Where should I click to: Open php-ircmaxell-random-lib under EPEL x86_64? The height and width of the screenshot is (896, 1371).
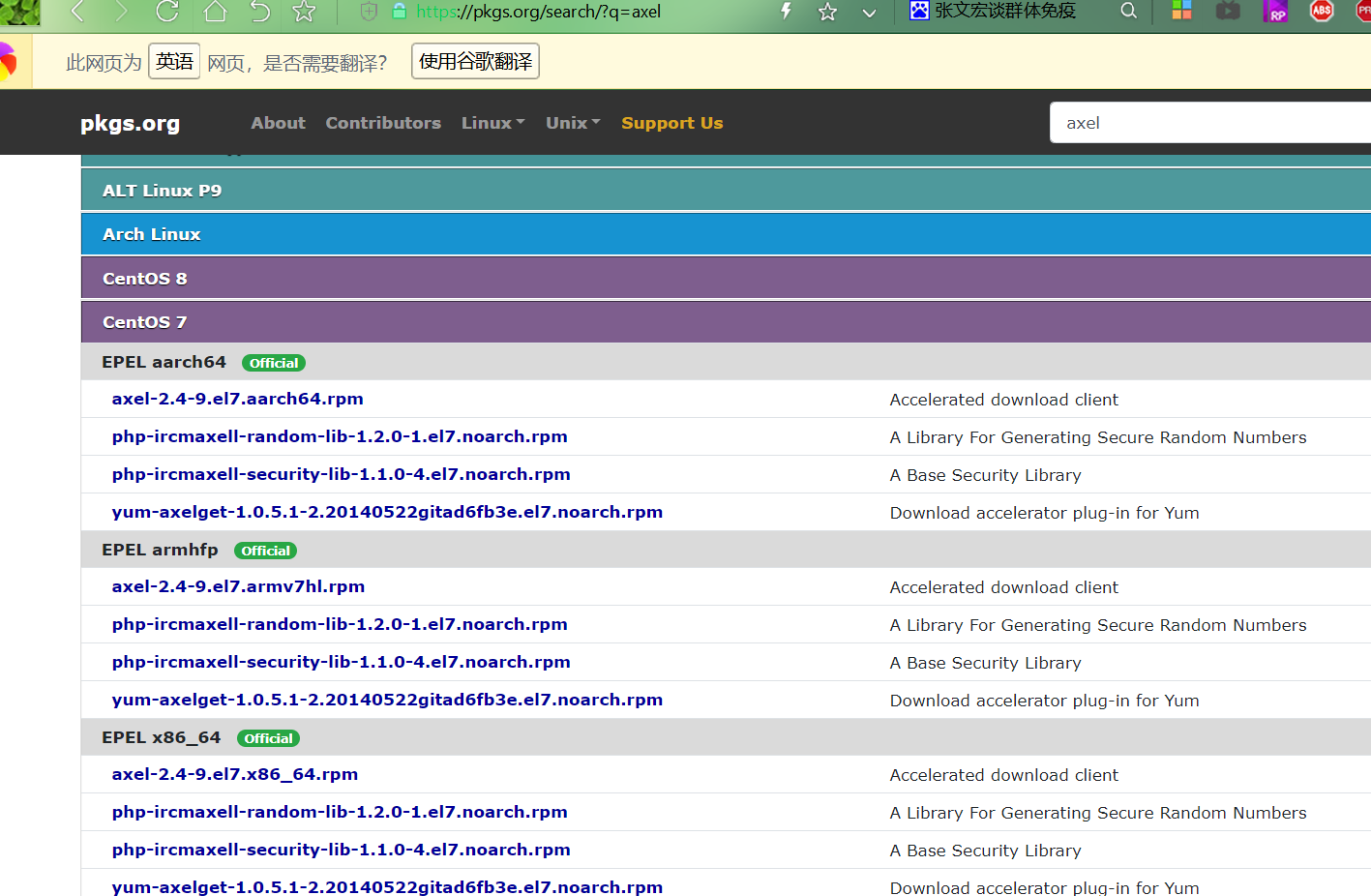(x=340, y=812)
